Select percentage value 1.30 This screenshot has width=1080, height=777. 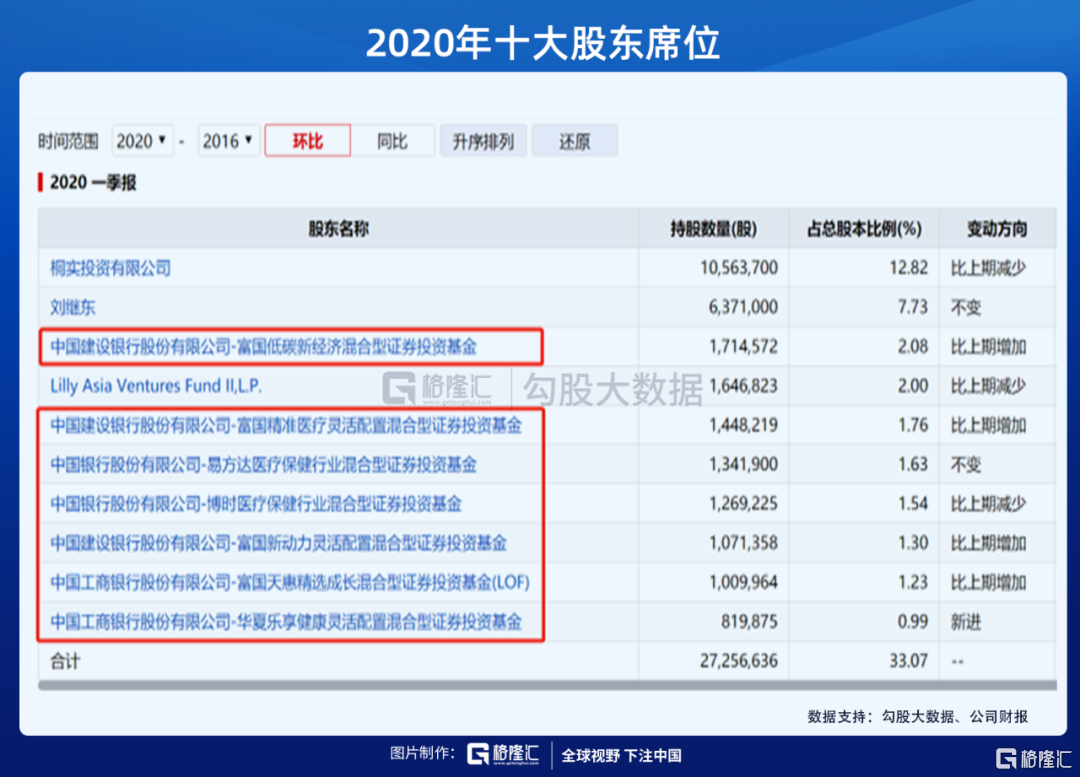point(913,543)
